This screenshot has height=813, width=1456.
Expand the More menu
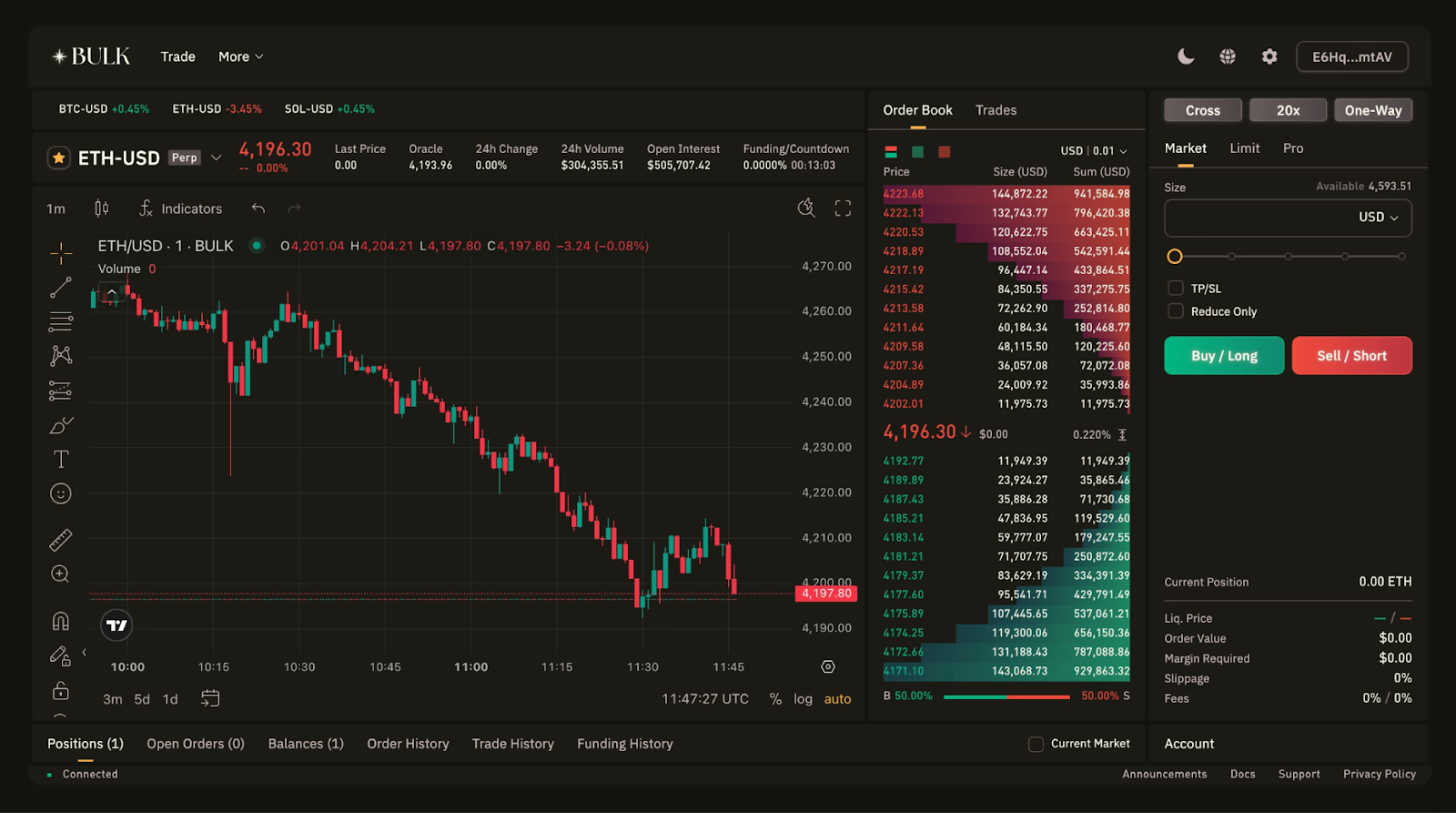(x=240, y=56)
